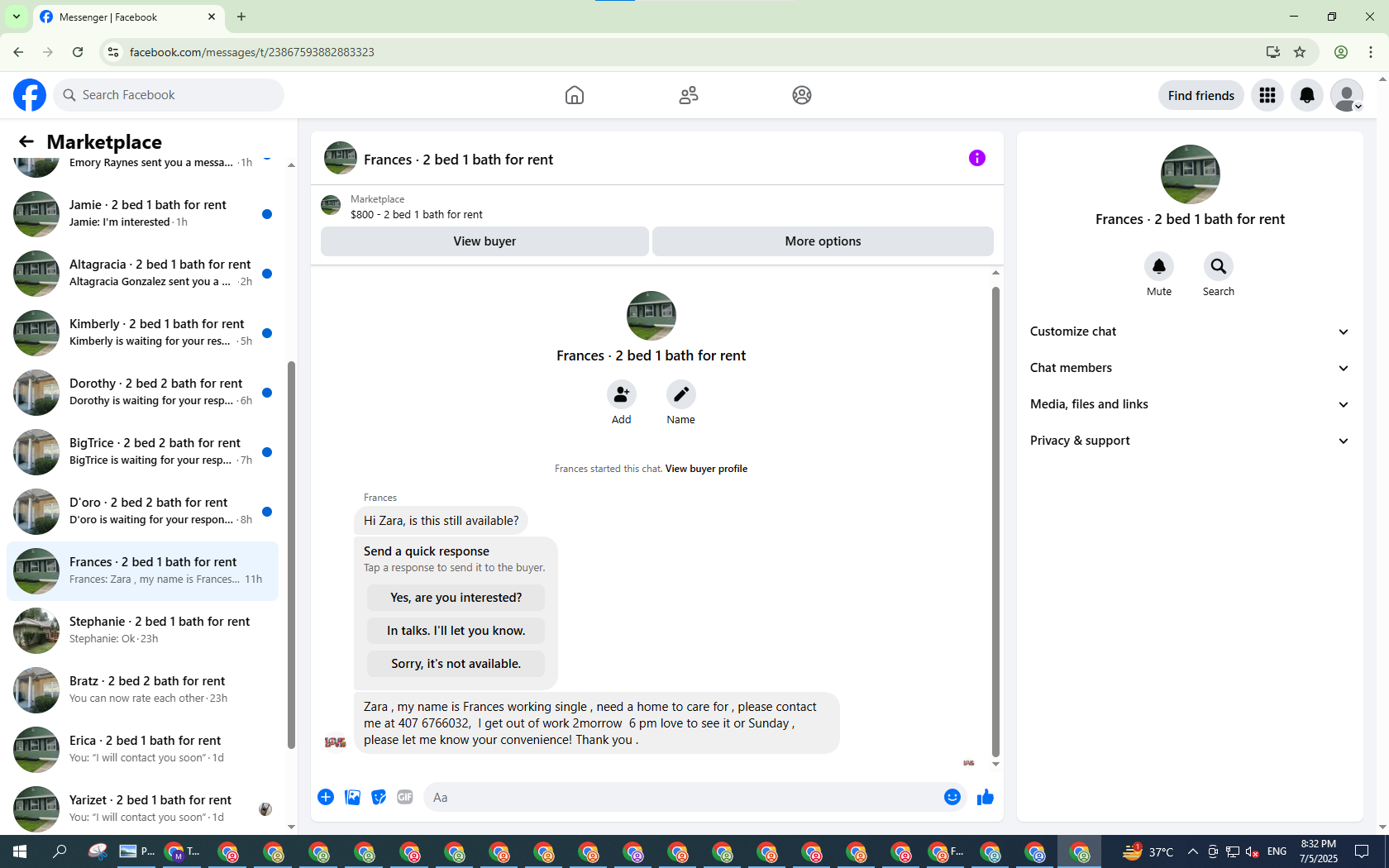Open the Windows notification center
1389x868 pixels.
[x=1362, y=851]
